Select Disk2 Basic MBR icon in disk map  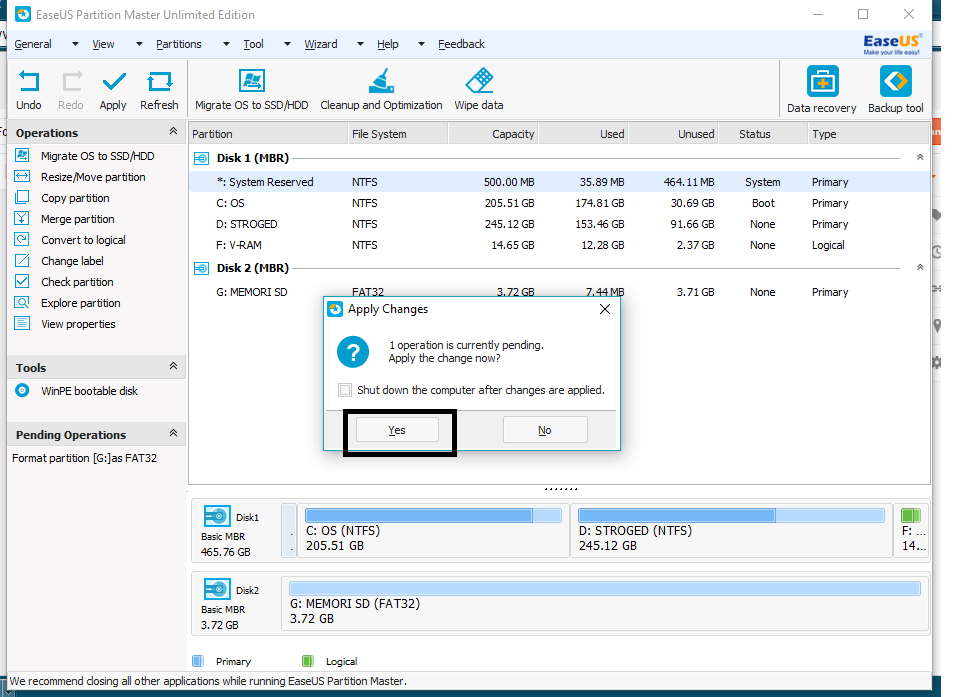coord(217,589)
